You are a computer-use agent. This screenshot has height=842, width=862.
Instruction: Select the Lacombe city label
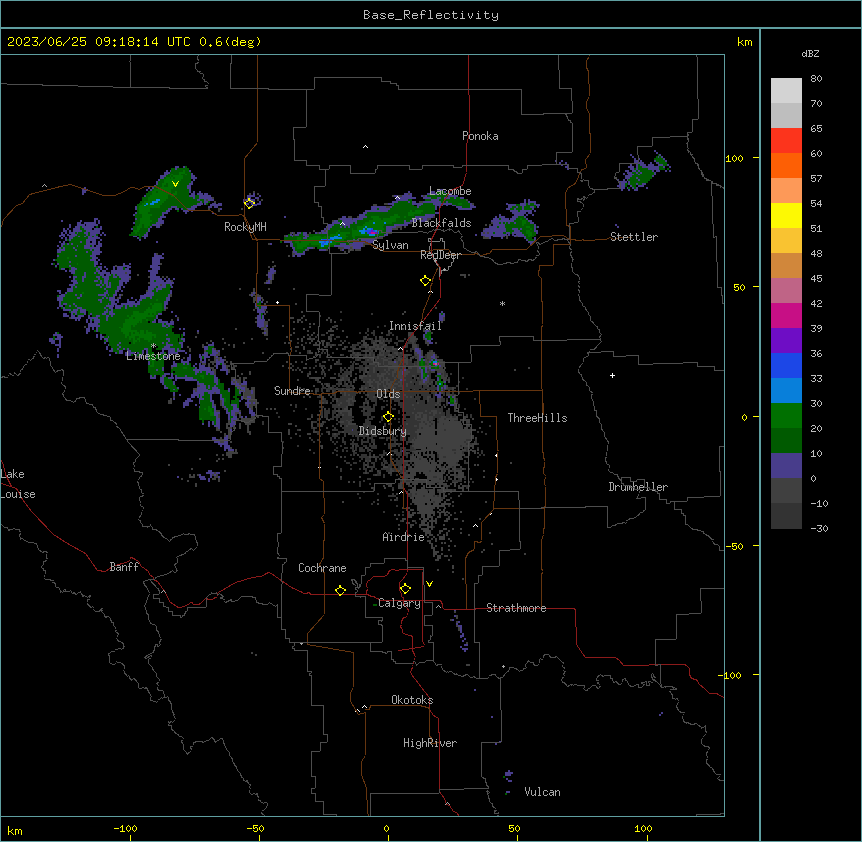coord(450,191)
